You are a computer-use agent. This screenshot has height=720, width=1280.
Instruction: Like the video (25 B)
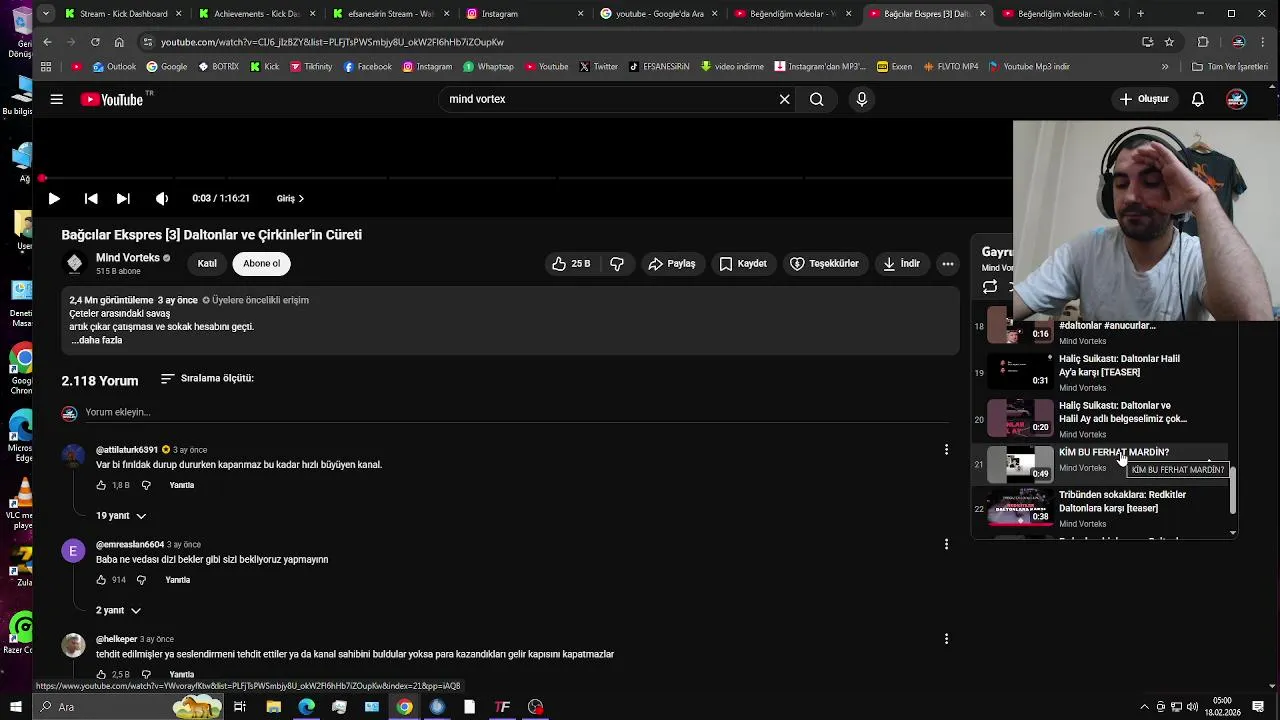pos(571,264)
